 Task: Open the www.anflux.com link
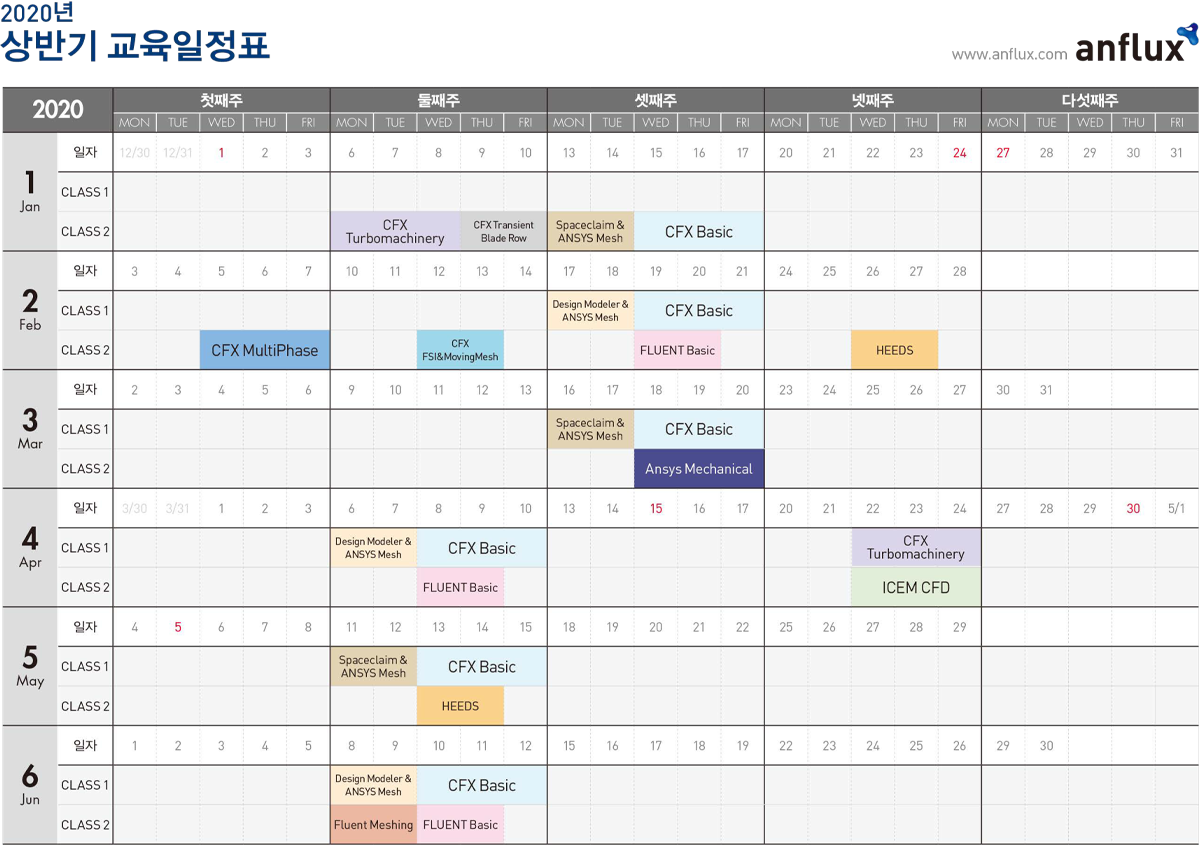click(1009, 54)
